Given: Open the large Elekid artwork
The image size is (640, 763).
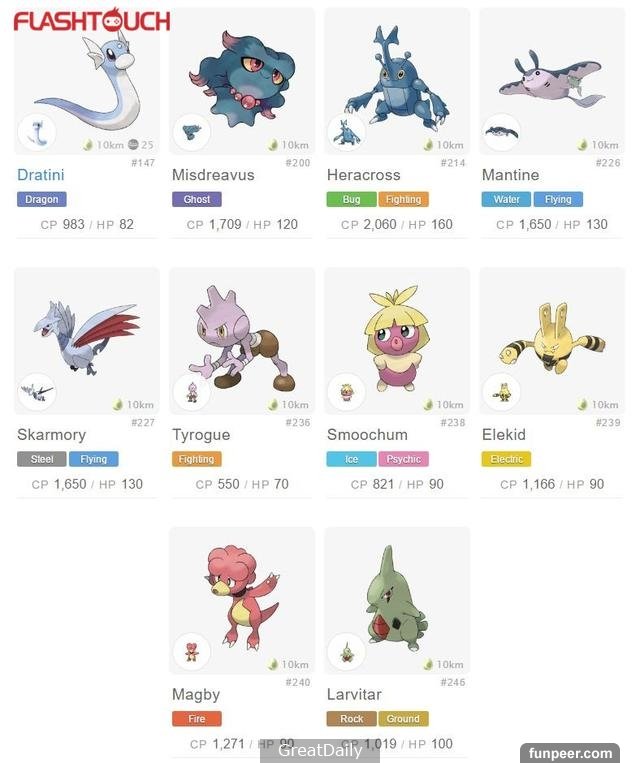Looking at the screenshot, I should click(552, 338).
